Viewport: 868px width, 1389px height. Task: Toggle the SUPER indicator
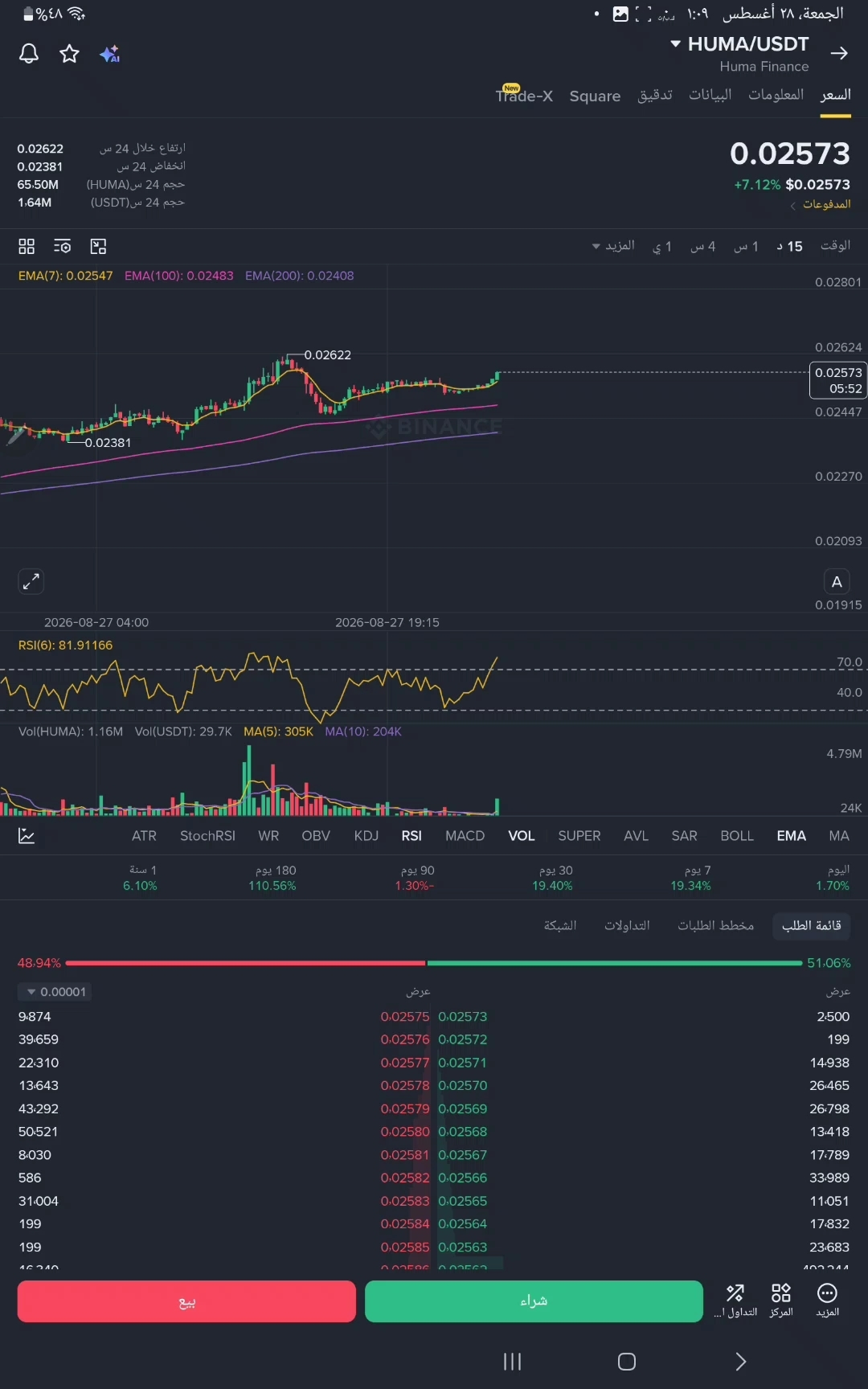click(579, 836)
